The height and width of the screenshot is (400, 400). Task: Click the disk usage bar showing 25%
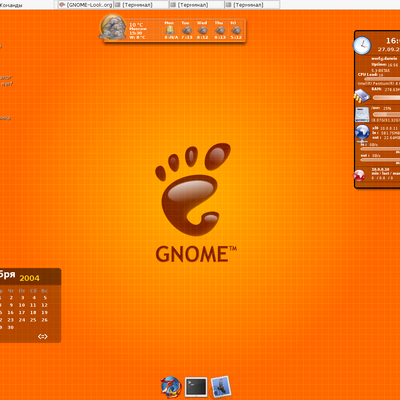386,114
